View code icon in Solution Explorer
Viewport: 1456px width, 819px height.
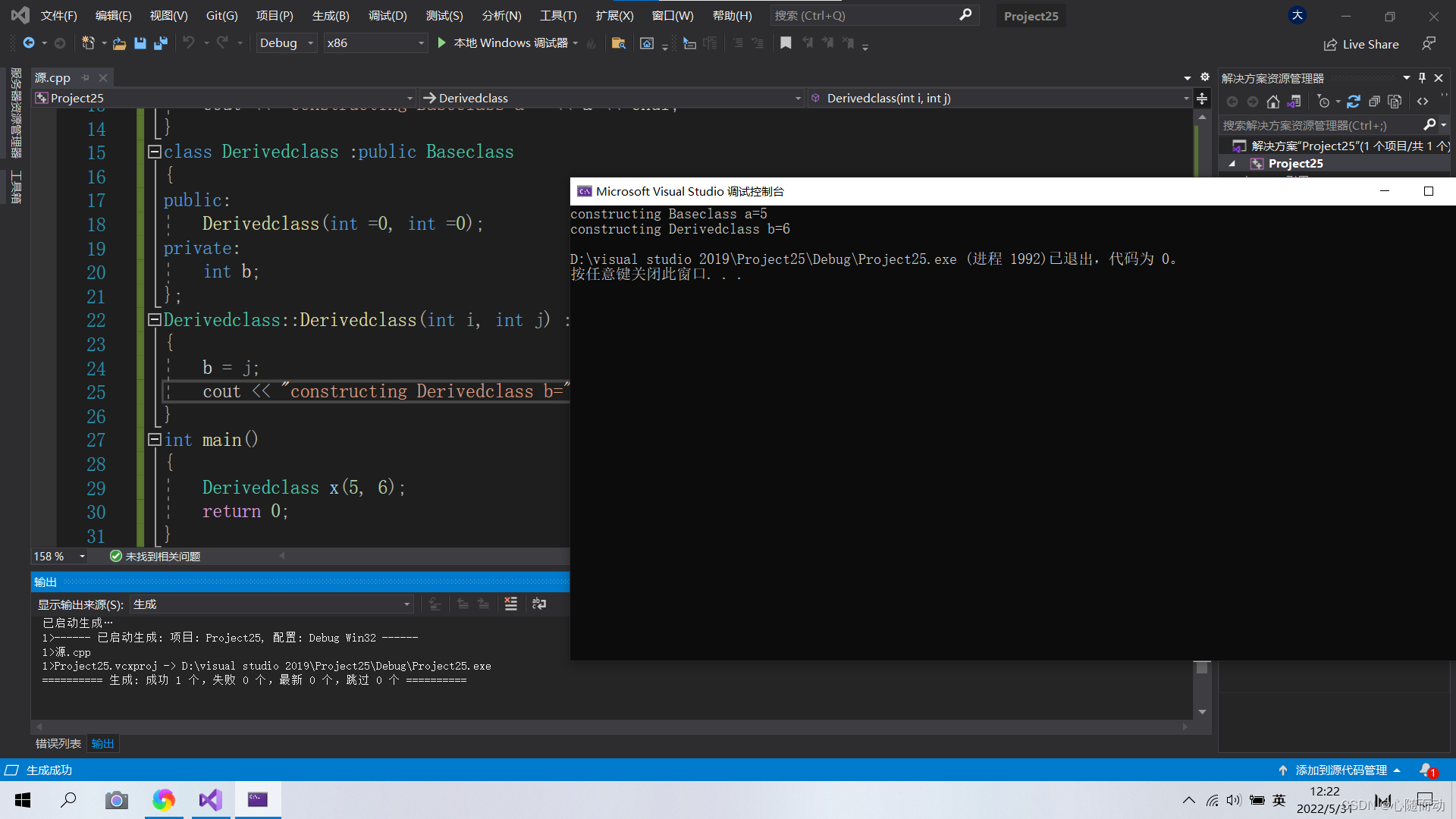click(1423, 102)
